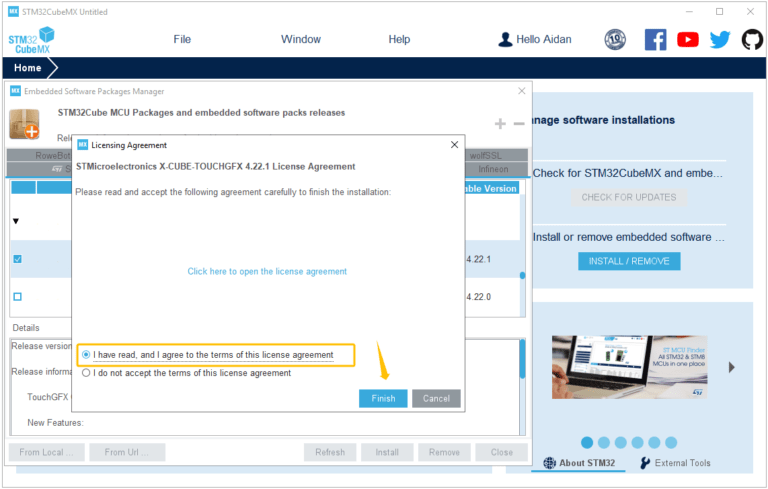Open the Twitter bird icon link

click(720, 40)
